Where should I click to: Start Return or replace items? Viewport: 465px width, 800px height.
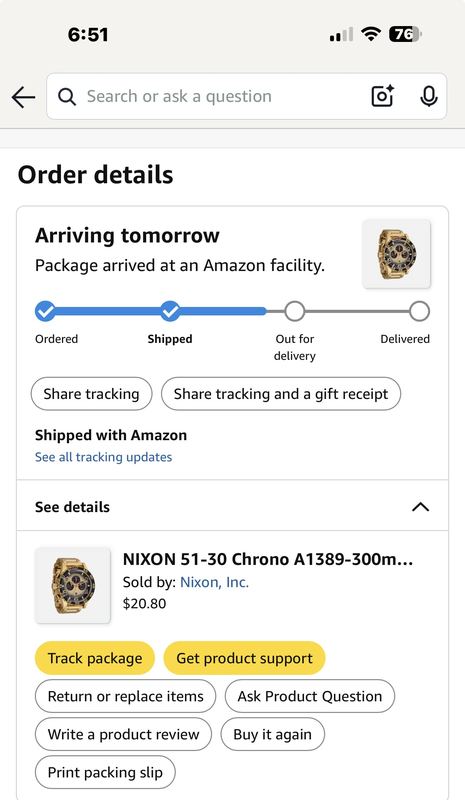[126, 696]
